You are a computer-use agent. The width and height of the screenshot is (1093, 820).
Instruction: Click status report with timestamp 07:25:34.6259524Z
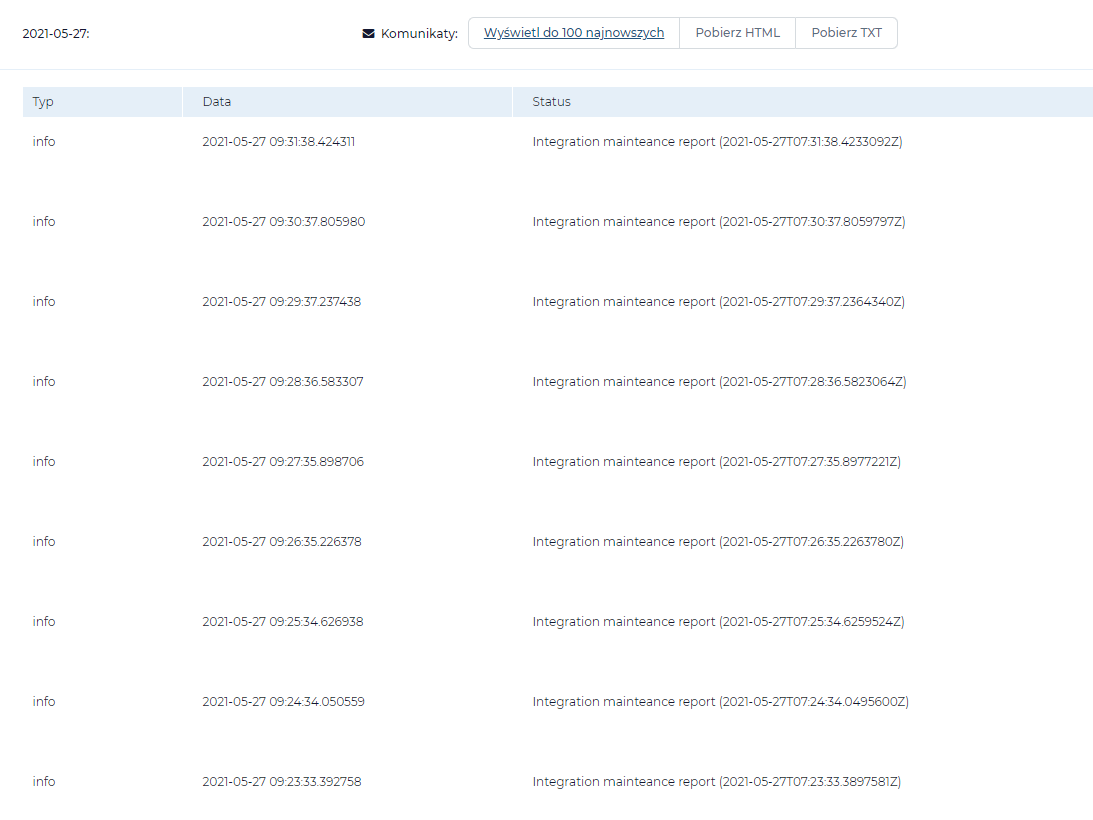719,621
